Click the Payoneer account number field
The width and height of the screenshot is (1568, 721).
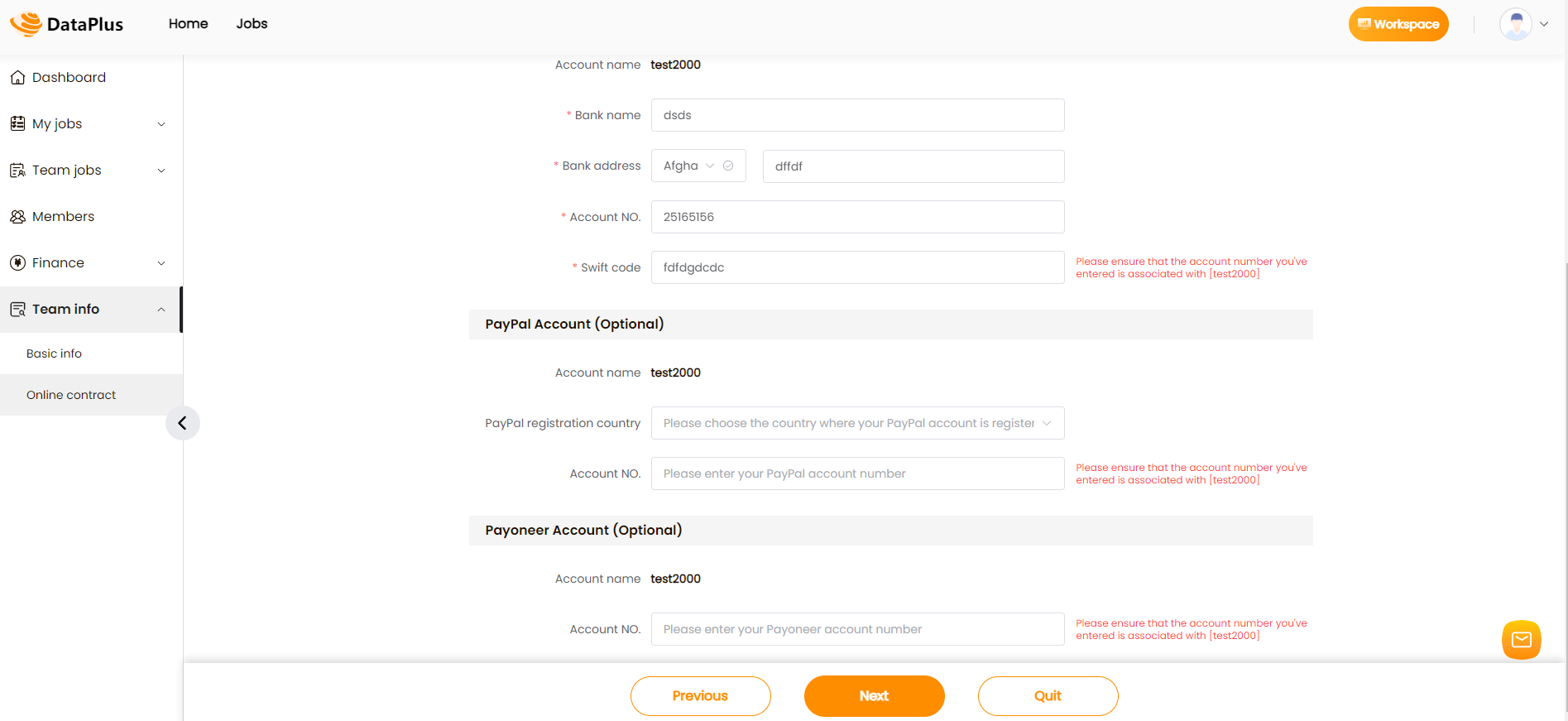(x=857, y=629)
